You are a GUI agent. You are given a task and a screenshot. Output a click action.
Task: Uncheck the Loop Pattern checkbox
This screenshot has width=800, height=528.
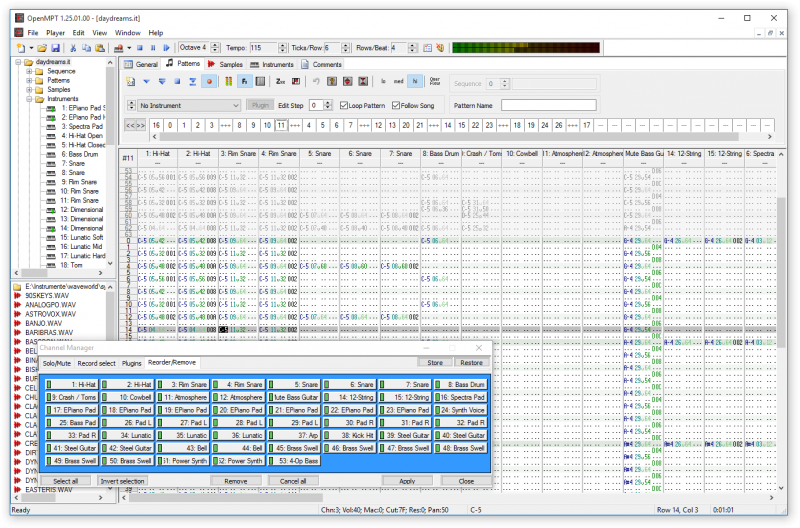345,105
